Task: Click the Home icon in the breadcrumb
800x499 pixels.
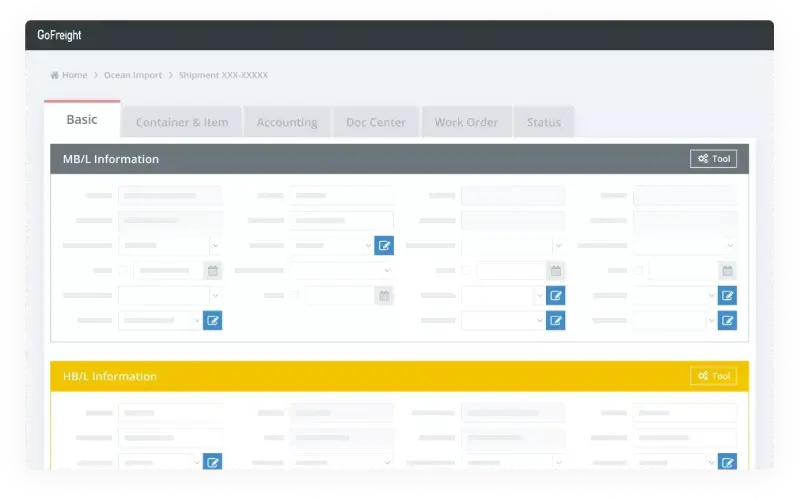Action: [54, 75]
